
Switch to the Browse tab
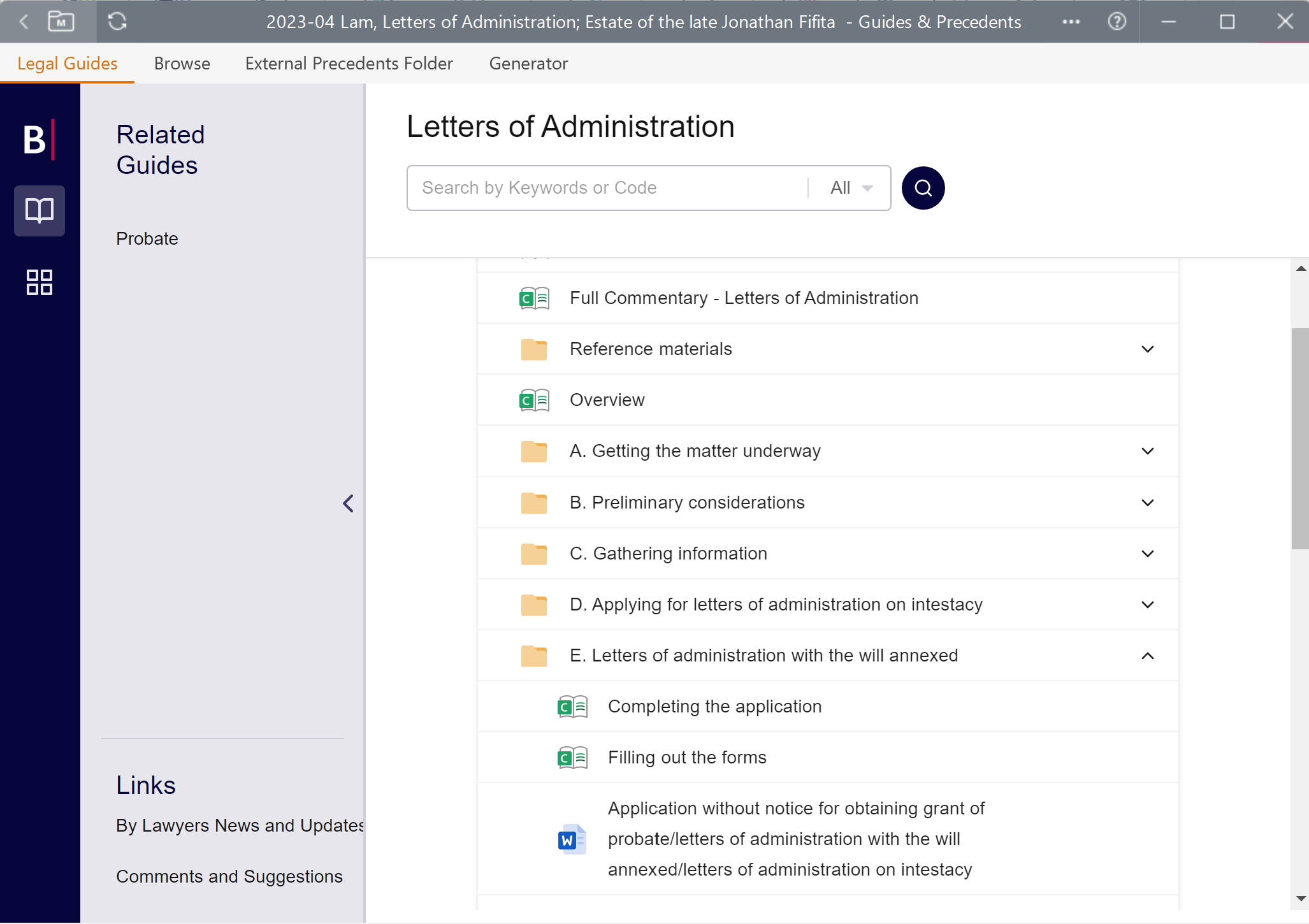point(182,63)
